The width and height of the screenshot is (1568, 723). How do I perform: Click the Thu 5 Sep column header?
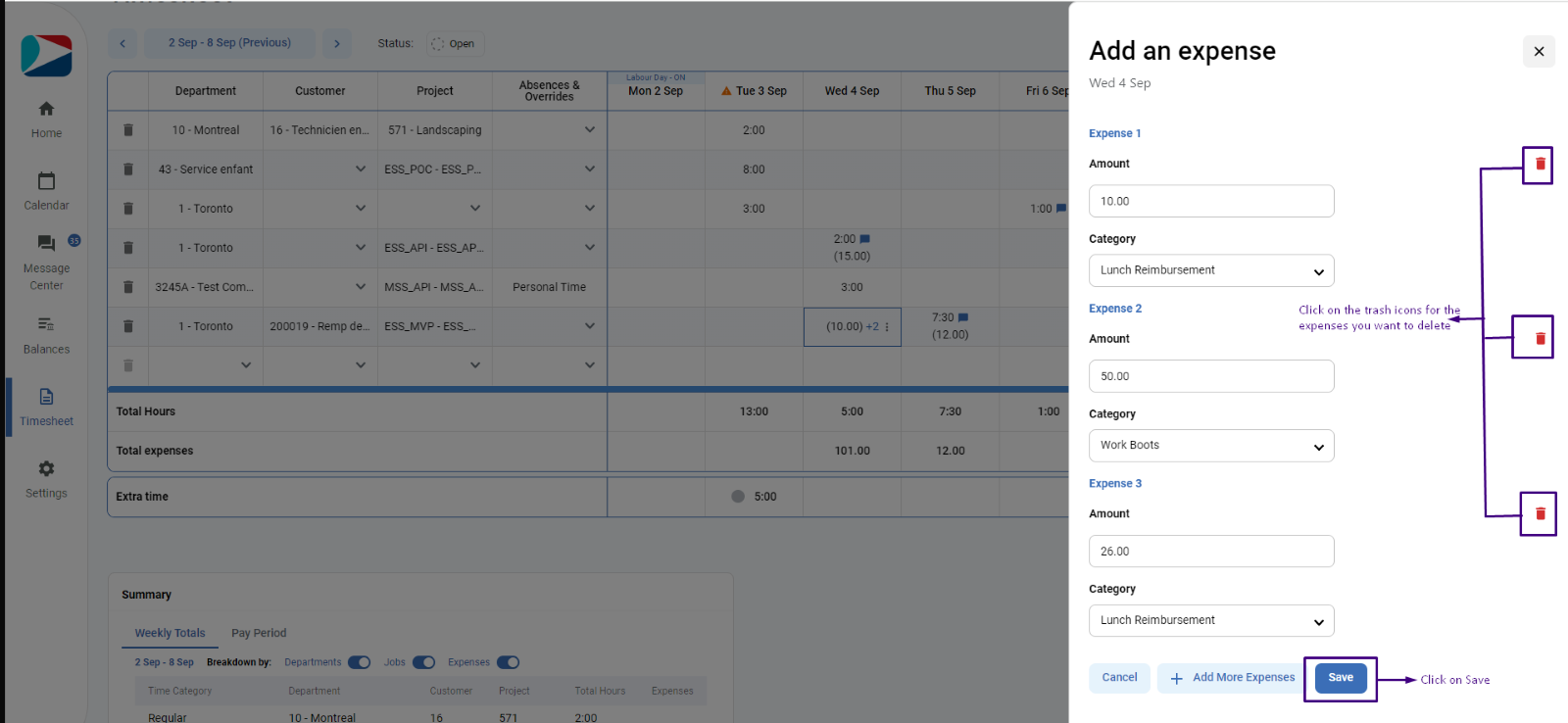tap(950, 91)
